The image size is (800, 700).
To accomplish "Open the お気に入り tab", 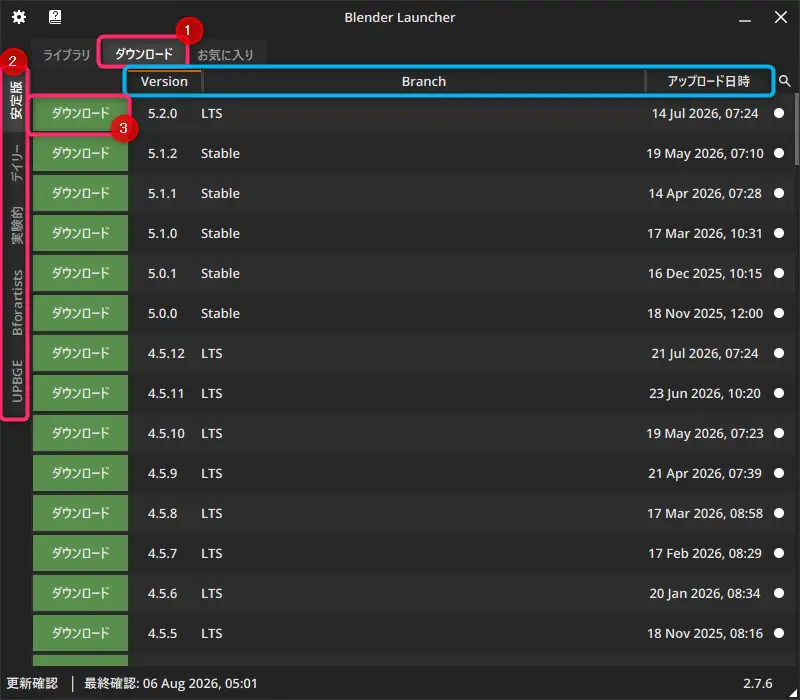I will point(225,54).
